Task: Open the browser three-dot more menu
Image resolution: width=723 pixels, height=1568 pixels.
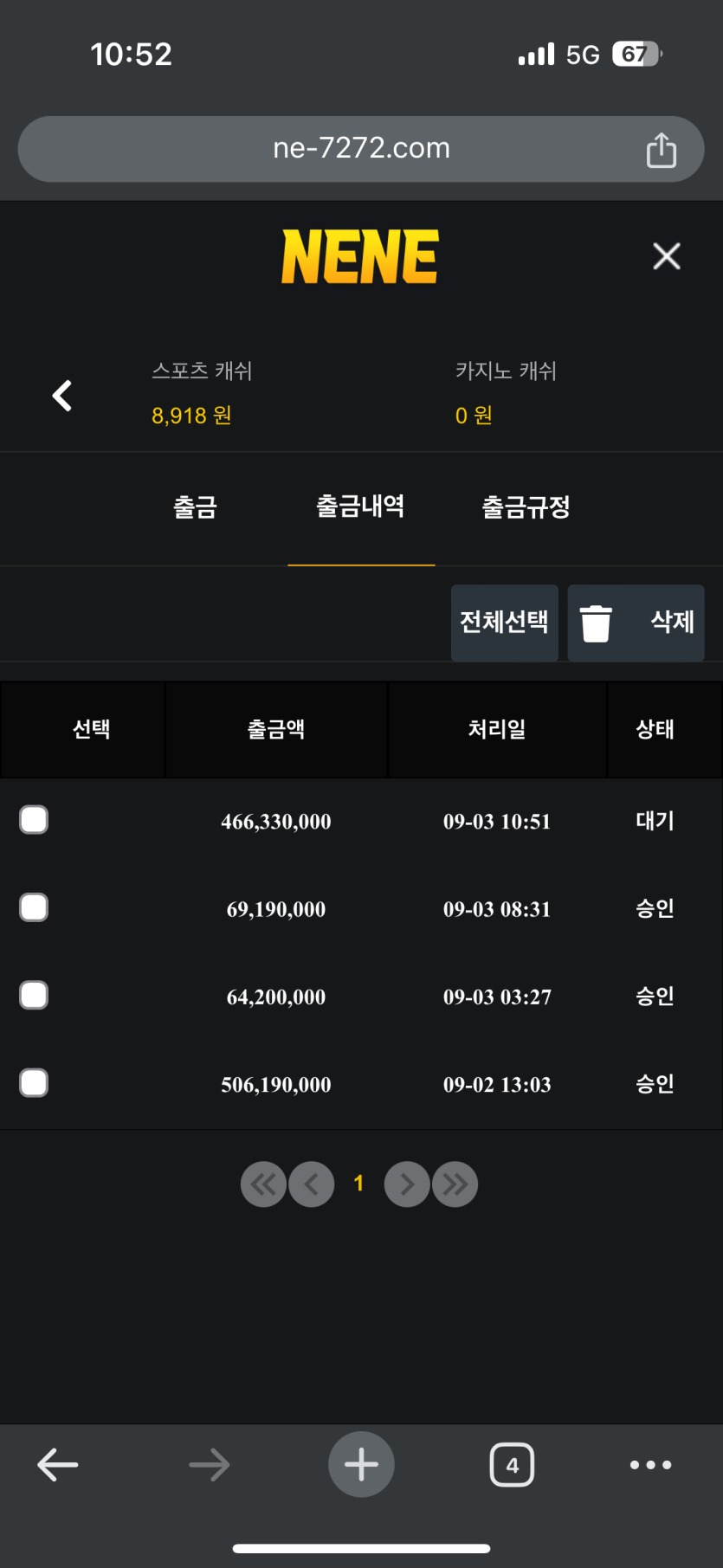Action: [650, 1465]
